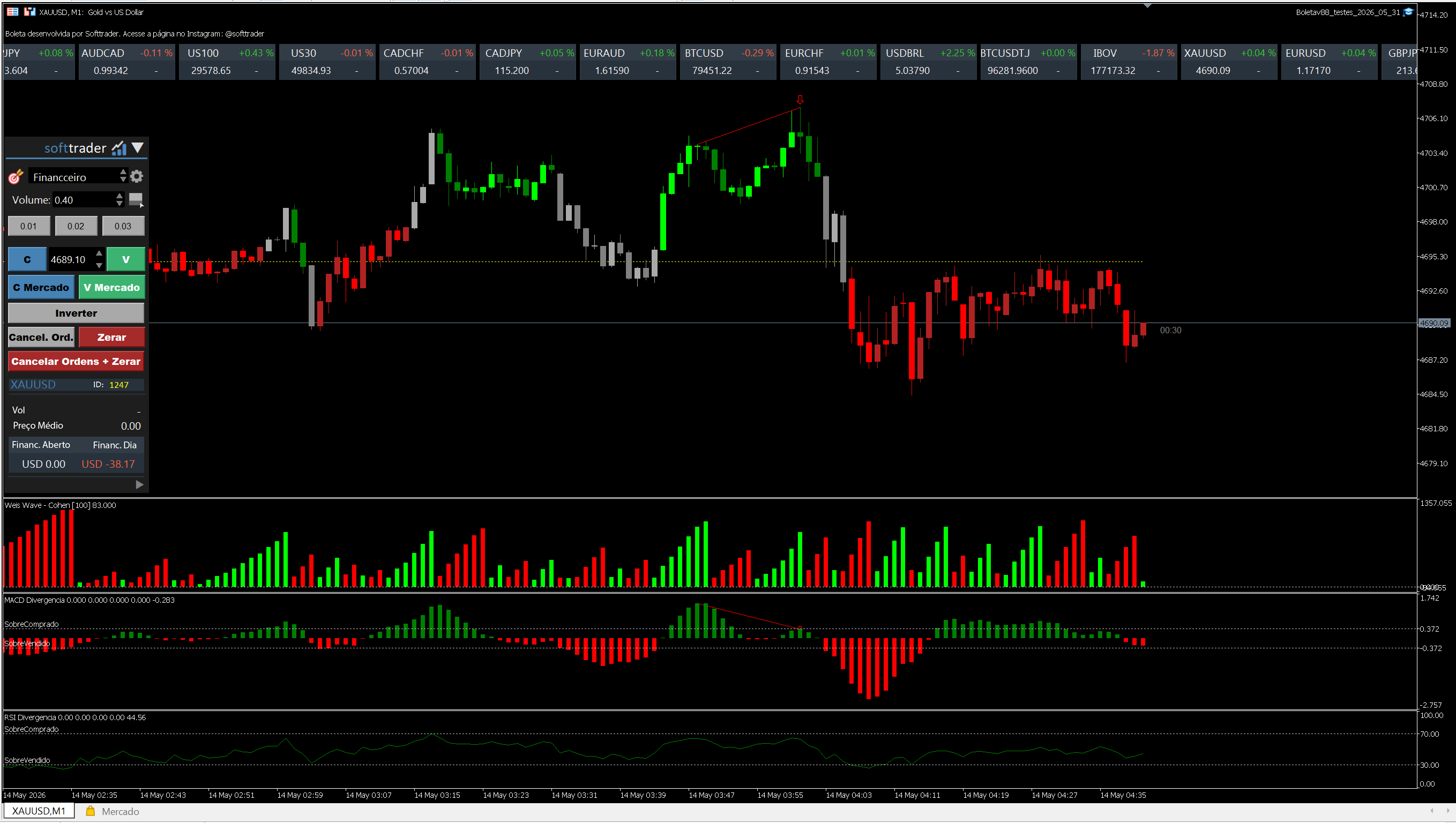Expand panel with bottom right arrow
Screen dimensions: 1456x823
coord(140,484)
